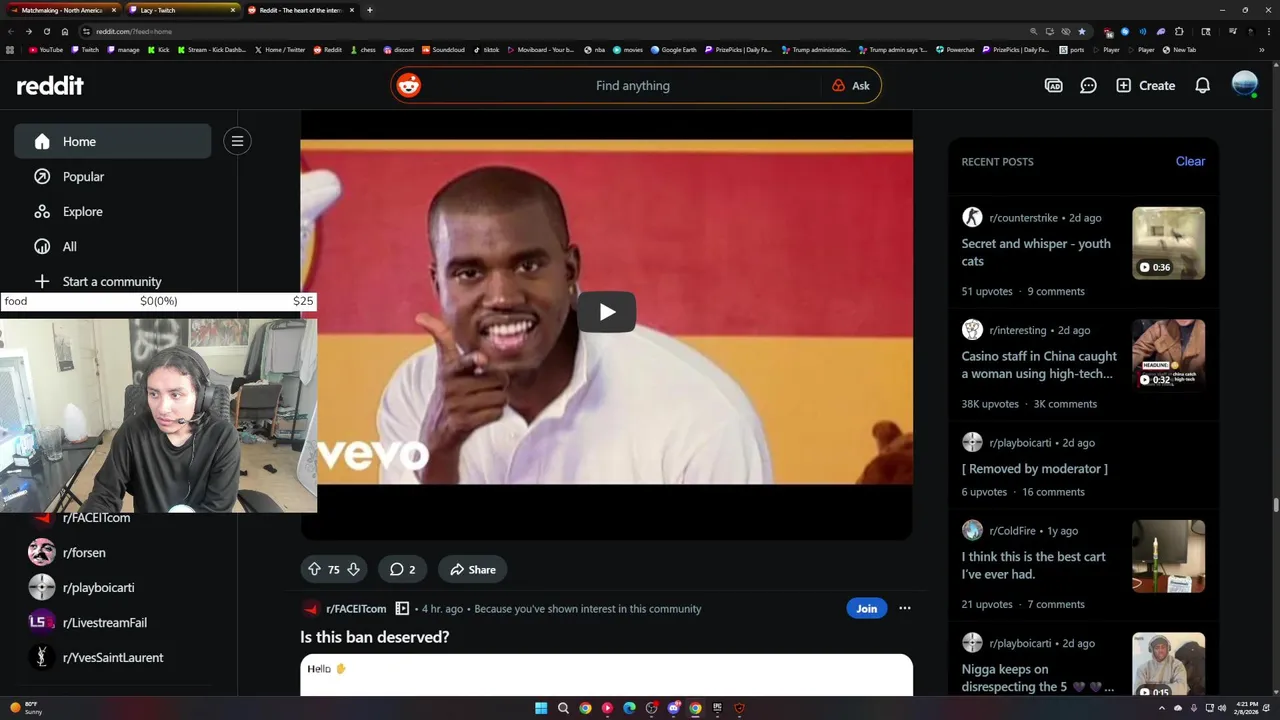Open Microsoft Edge in taskbar
This screenshot has width=1280, height=720.
pos(629,708)
